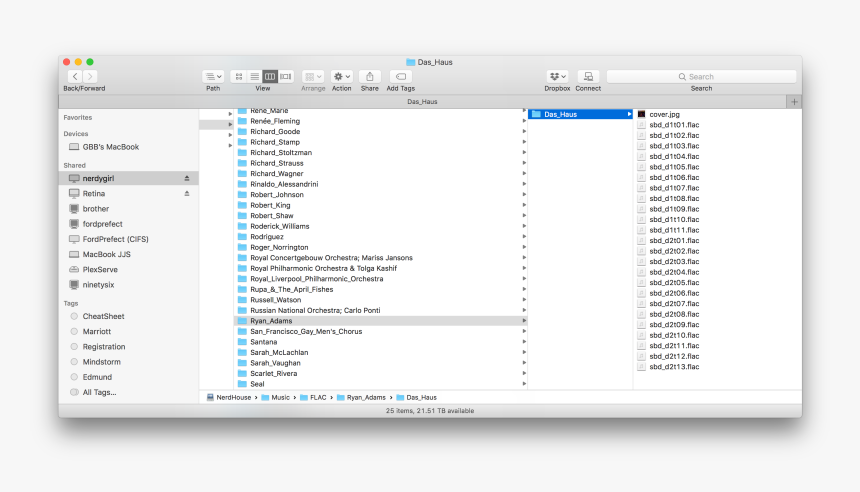Focus the Search field

coord(701,77)
